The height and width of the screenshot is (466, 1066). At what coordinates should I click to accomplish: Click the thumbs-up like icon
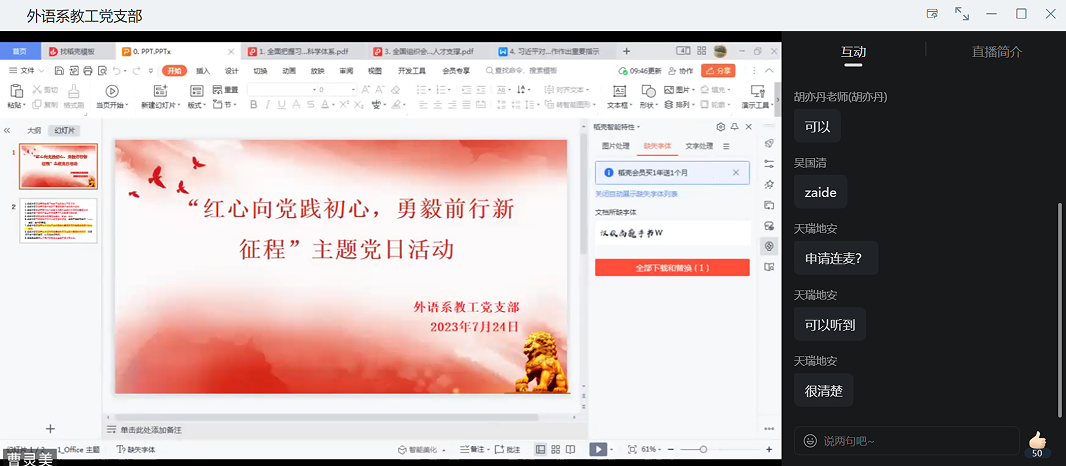1037,440
